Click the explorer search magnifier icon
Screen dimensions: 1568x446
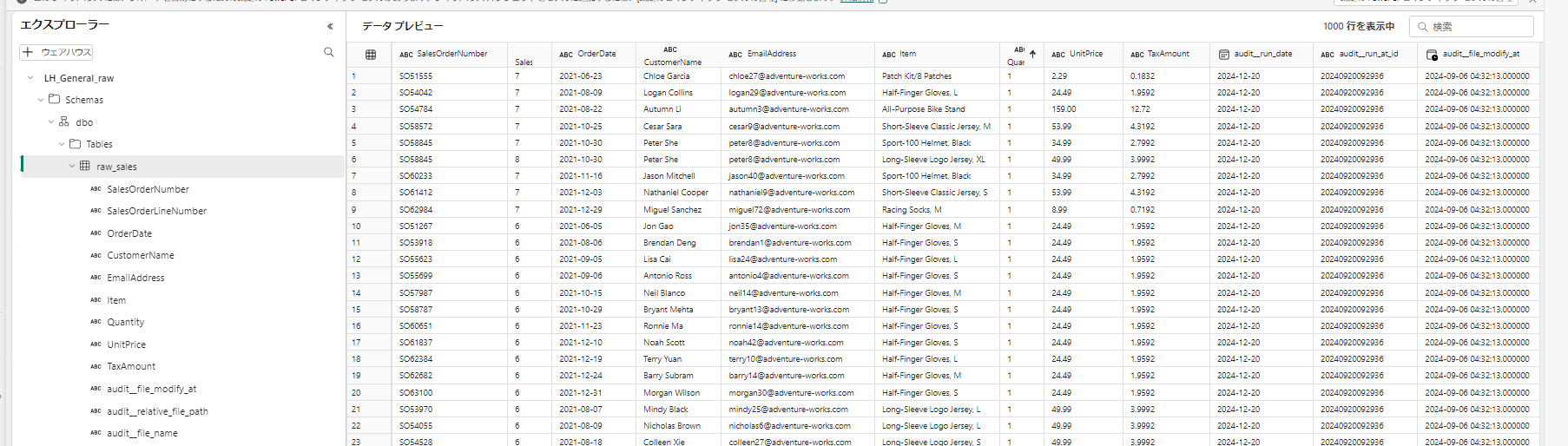[329, 52]
